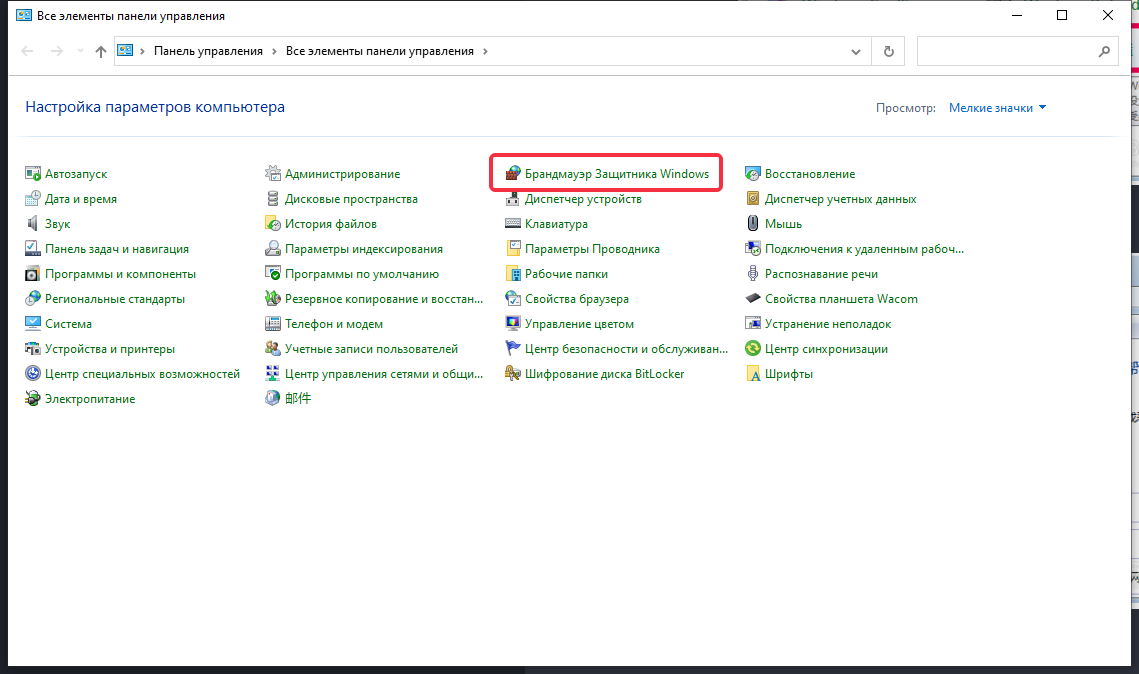Go back with the Back arrow
This screenshot has height=674, width=1139.
click(x=28, y=51)
